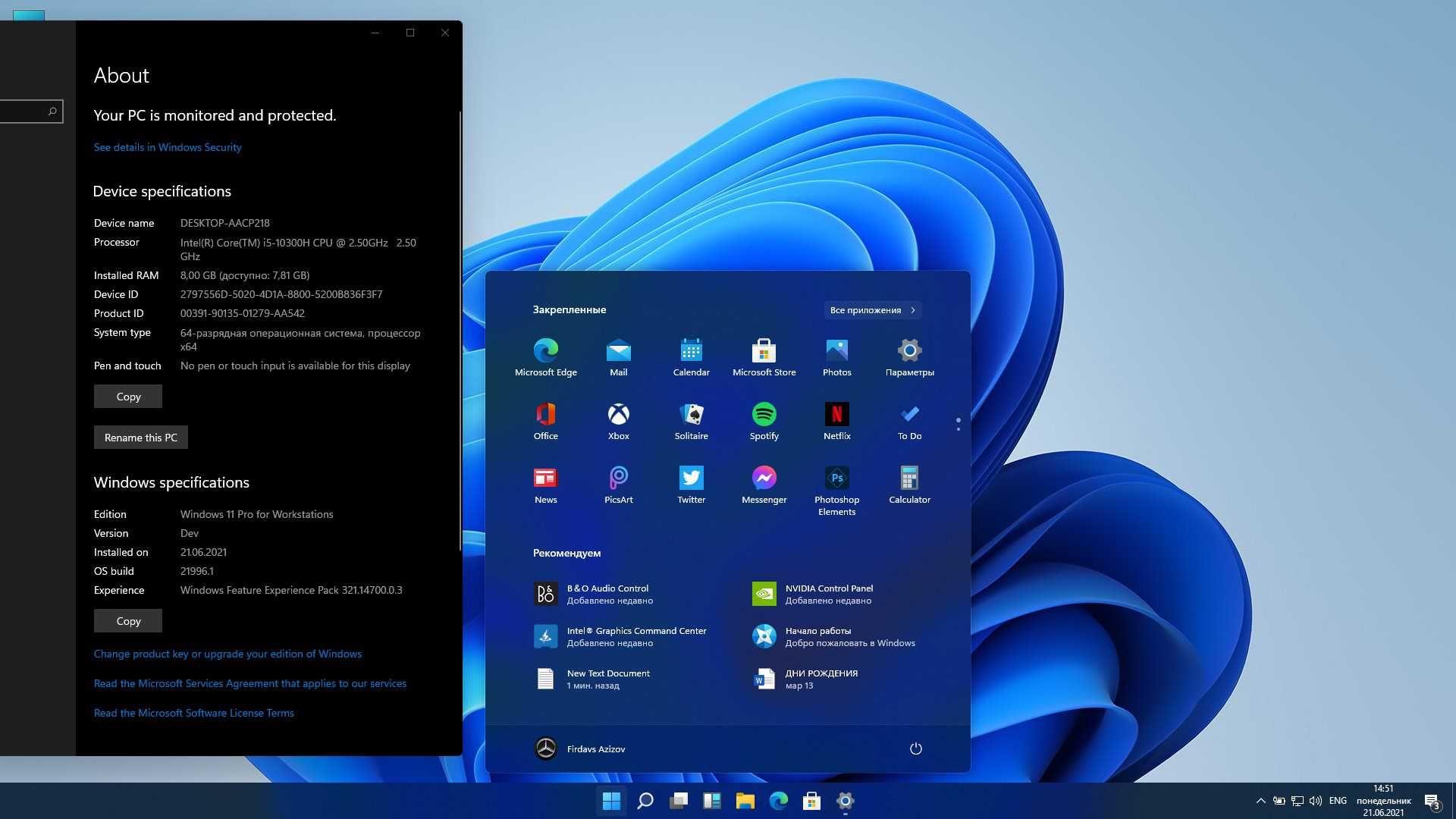The width and height of the screenshot is (1456, 819).
Task: Open the Twitter app
Action: click(692, 485)
